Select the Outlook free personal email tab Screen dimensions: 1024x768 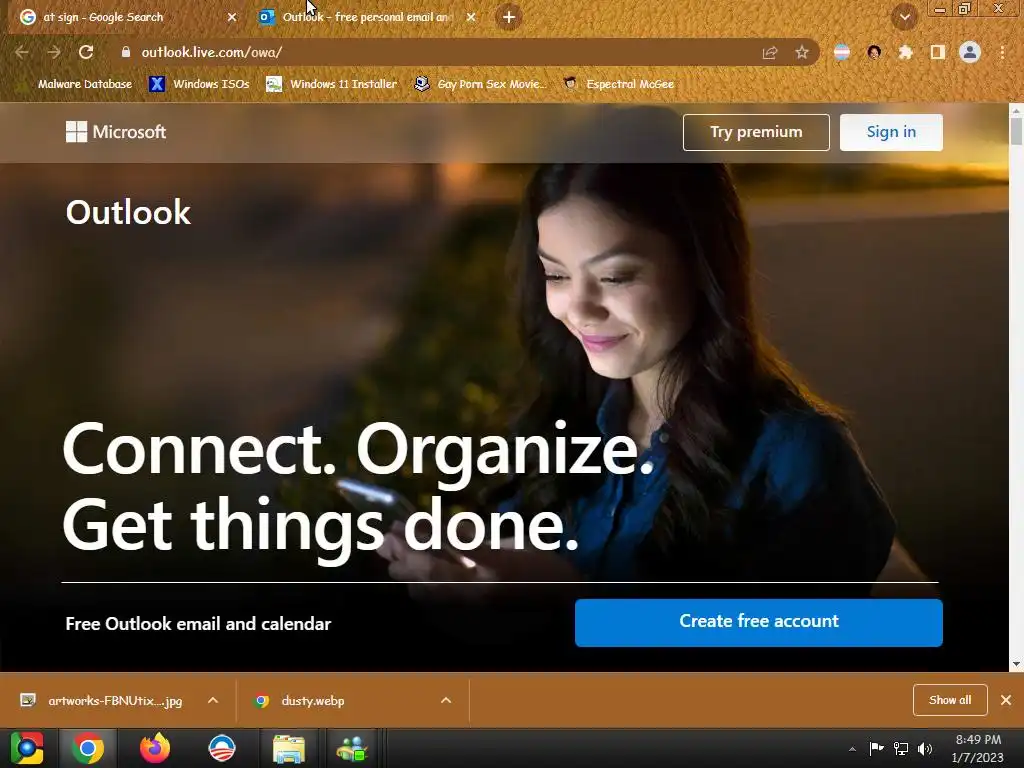pos(368,17)
